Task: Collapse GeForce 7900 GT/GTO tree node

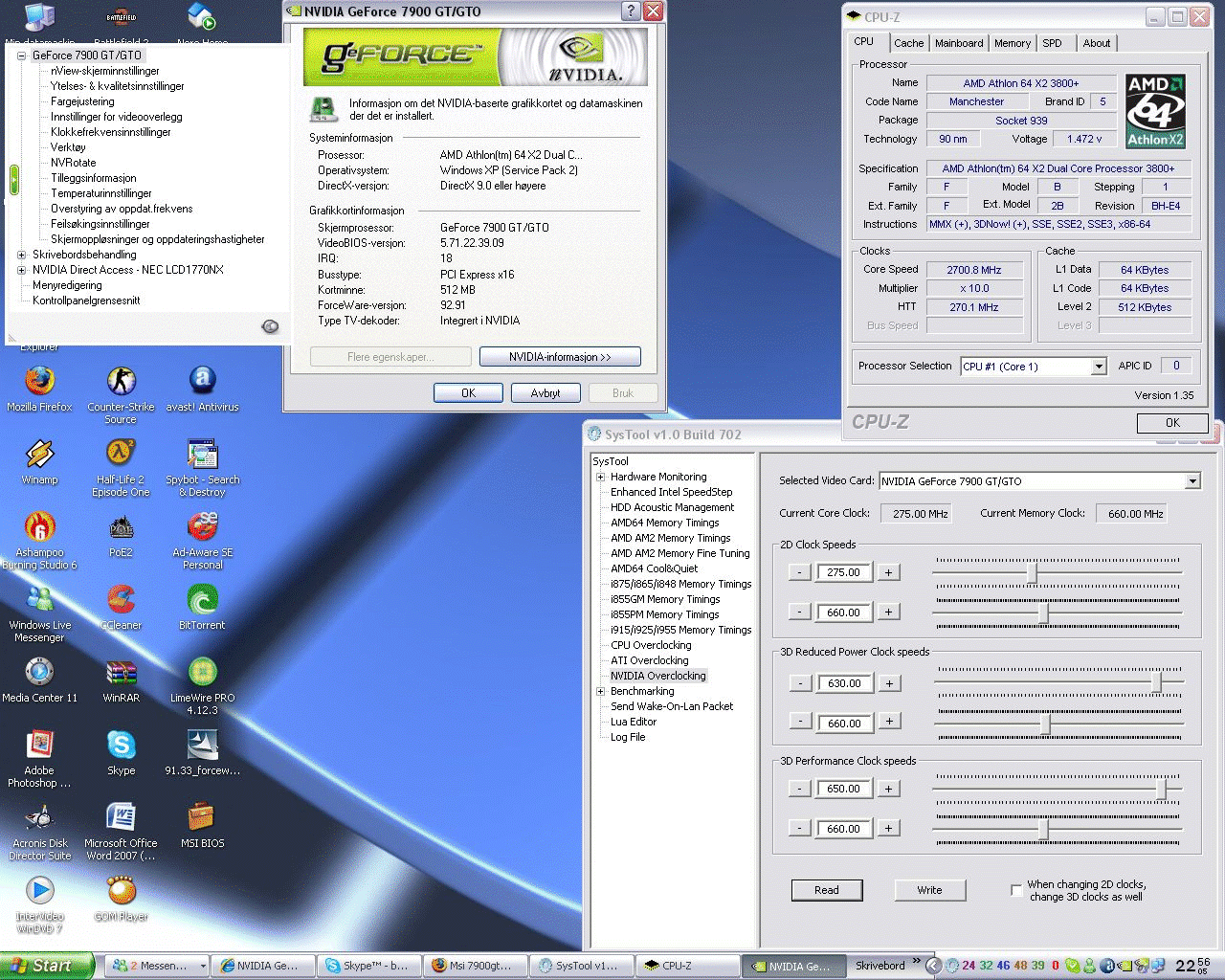Action: [x=21, y=56]
